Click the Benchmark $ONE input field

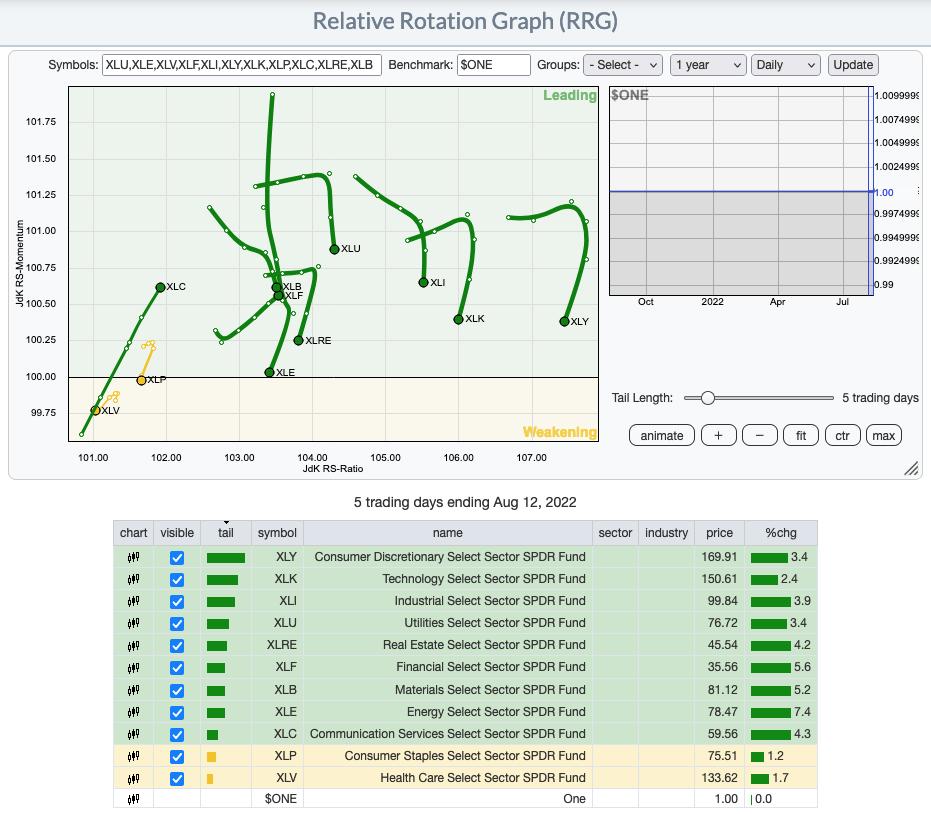tap(494, 65)
